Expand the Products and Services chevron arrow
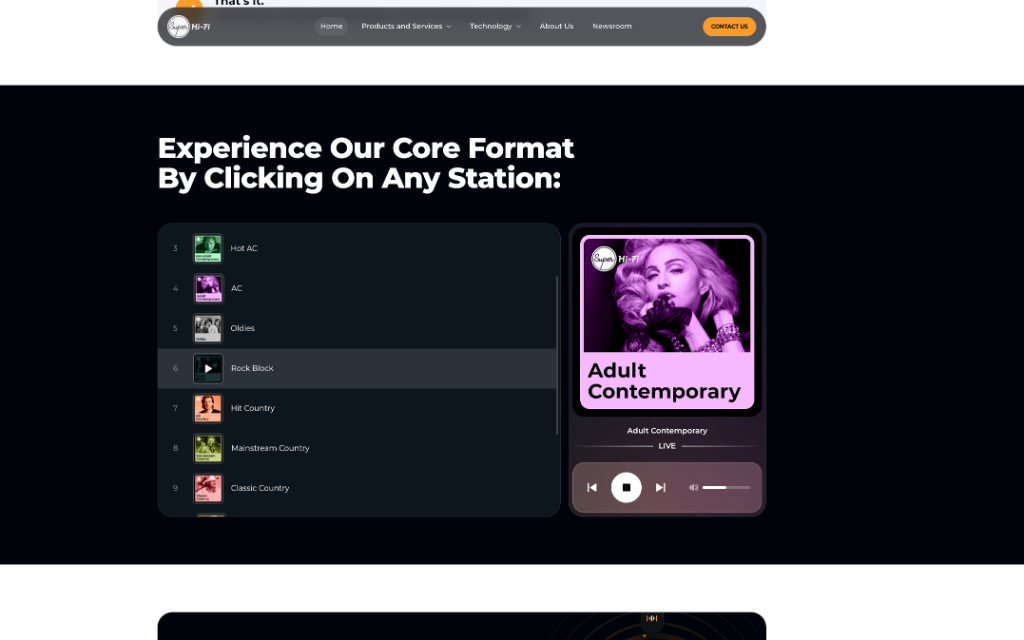 click(x=450, y=26)
